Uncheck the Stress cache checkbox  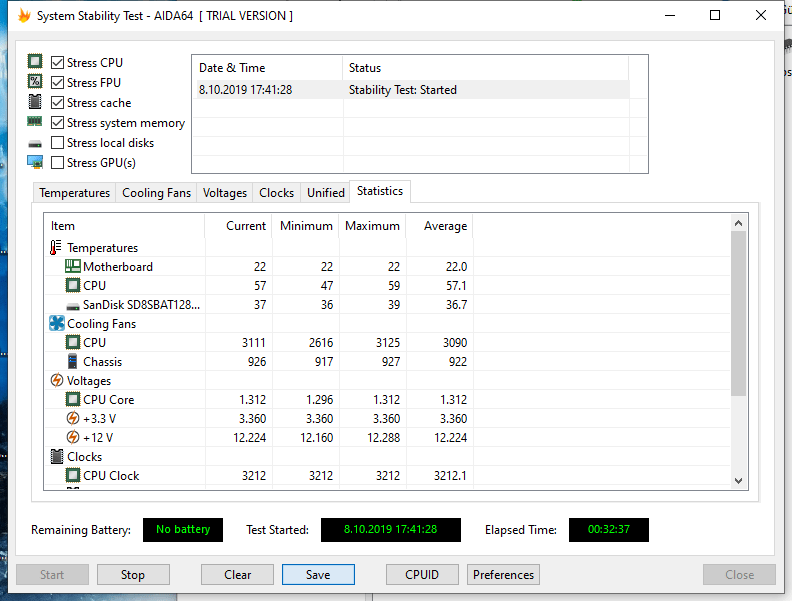coord(58,103)
